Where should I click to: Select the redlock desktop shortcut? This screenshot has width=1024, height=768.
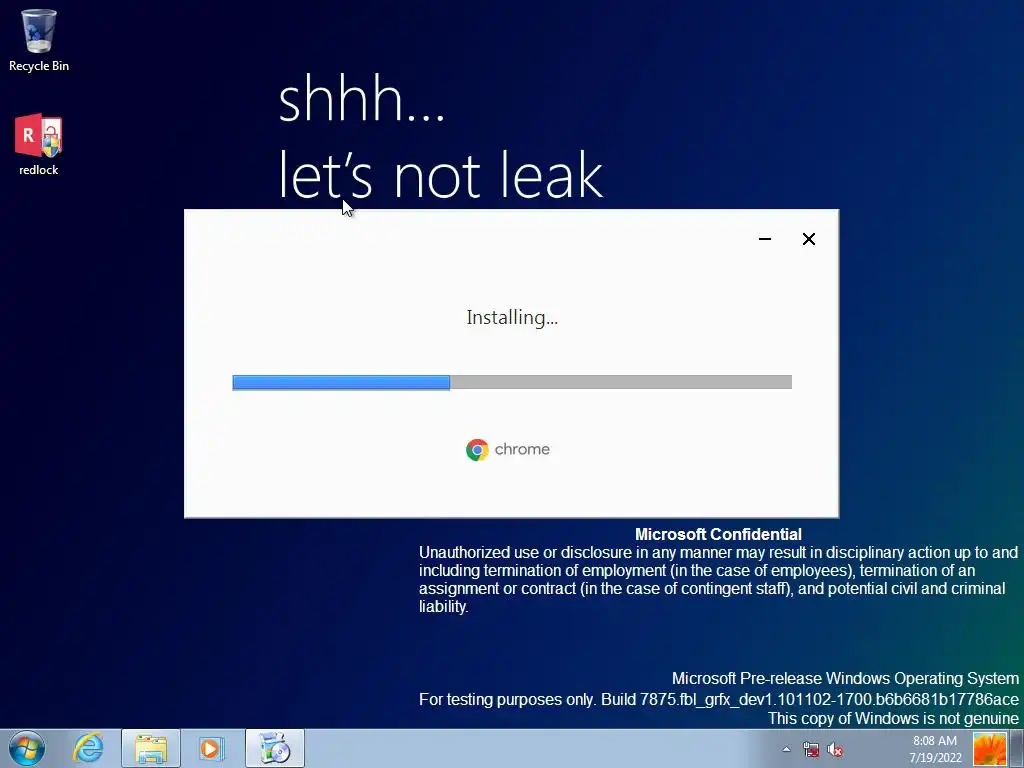(x=39, y=144)
